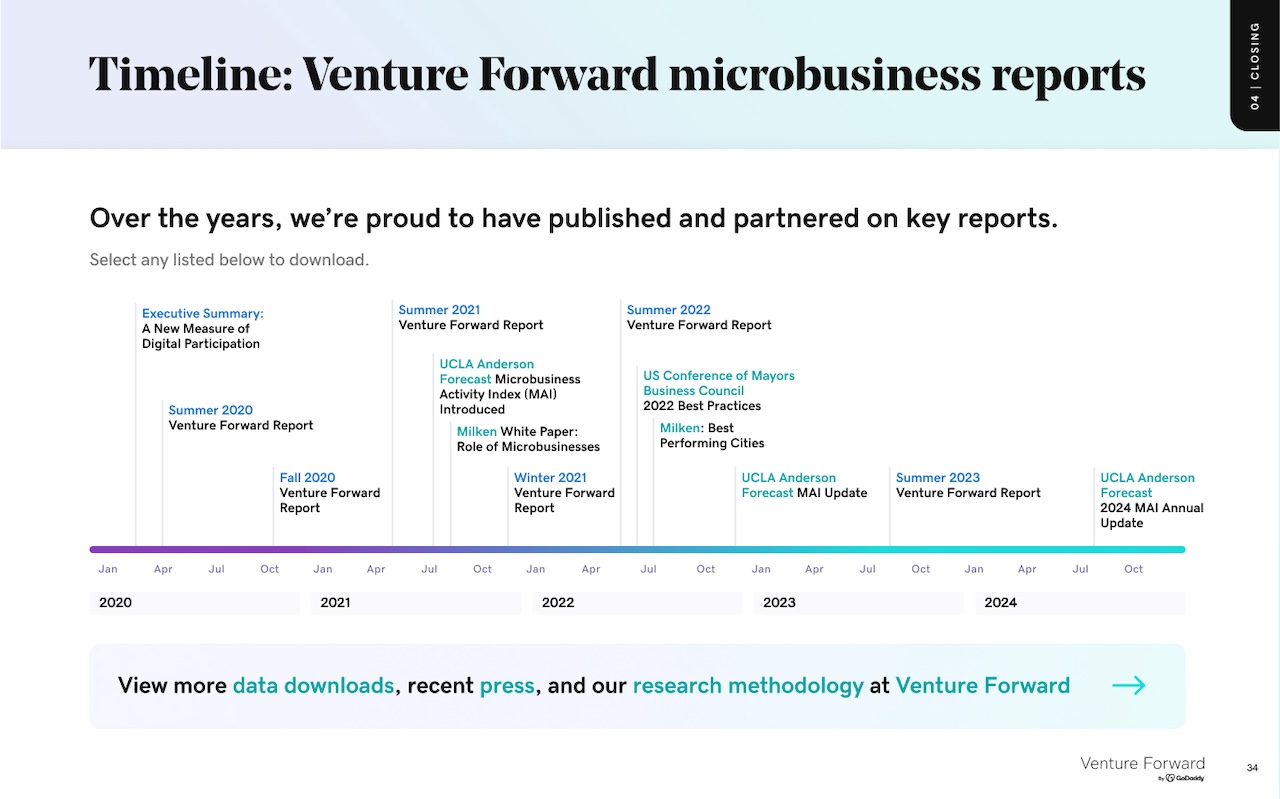Open Winter 2021 Venture Forward Report
The height and width of the screenshot is (799, 1280).
(550, 478)
